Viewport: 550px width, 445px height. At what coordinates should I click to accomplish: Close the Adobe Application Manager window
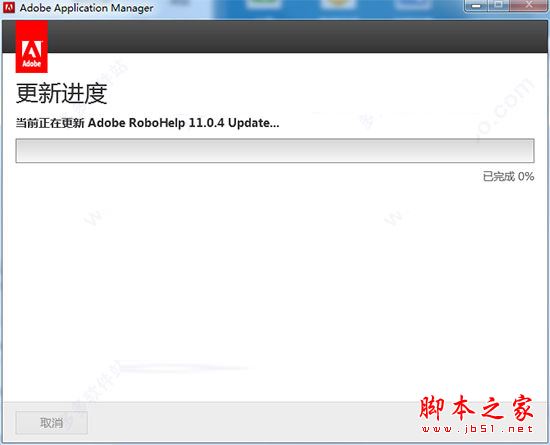[529, 6]
